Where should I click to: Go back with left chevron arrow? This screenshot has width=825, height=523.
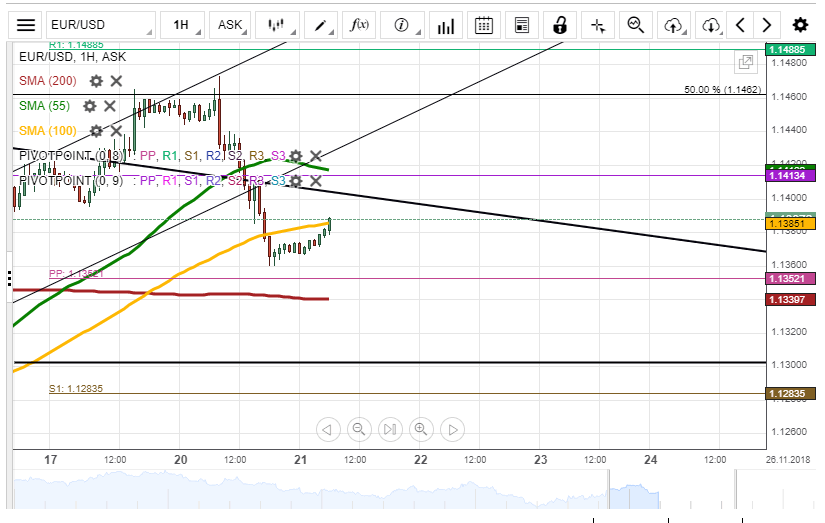coord(740,25)
